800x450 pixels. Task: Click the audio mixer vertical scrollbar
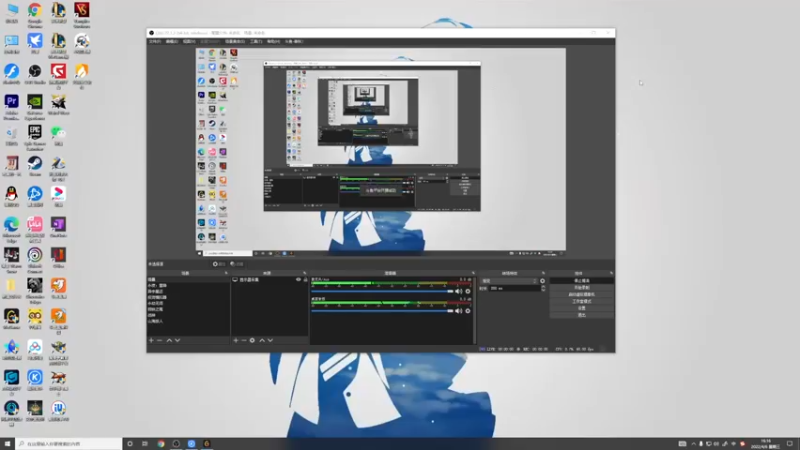[x=475, y=311]
